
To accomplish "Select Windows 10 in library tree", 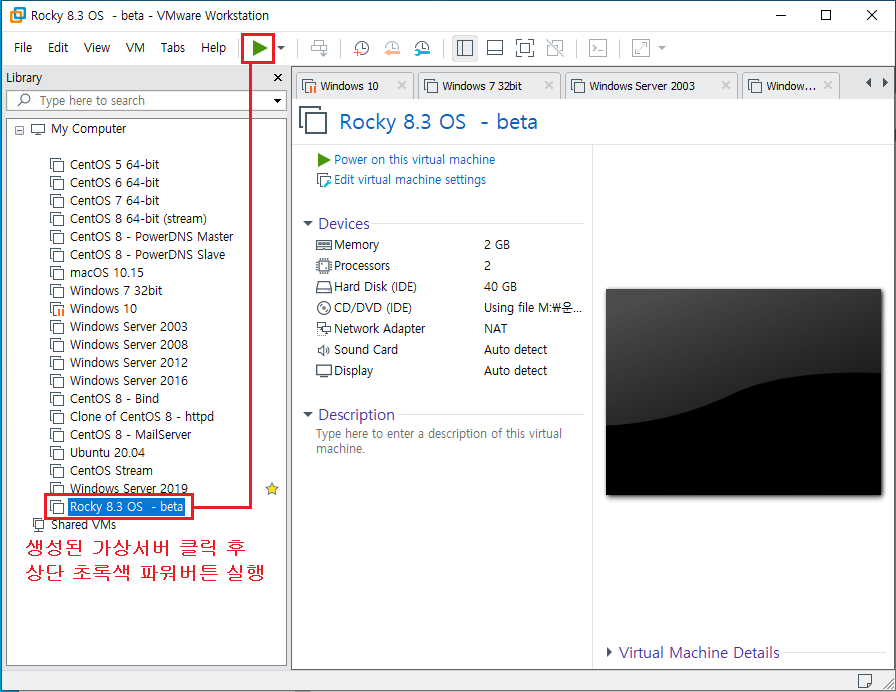I will [x=103, y=309].
